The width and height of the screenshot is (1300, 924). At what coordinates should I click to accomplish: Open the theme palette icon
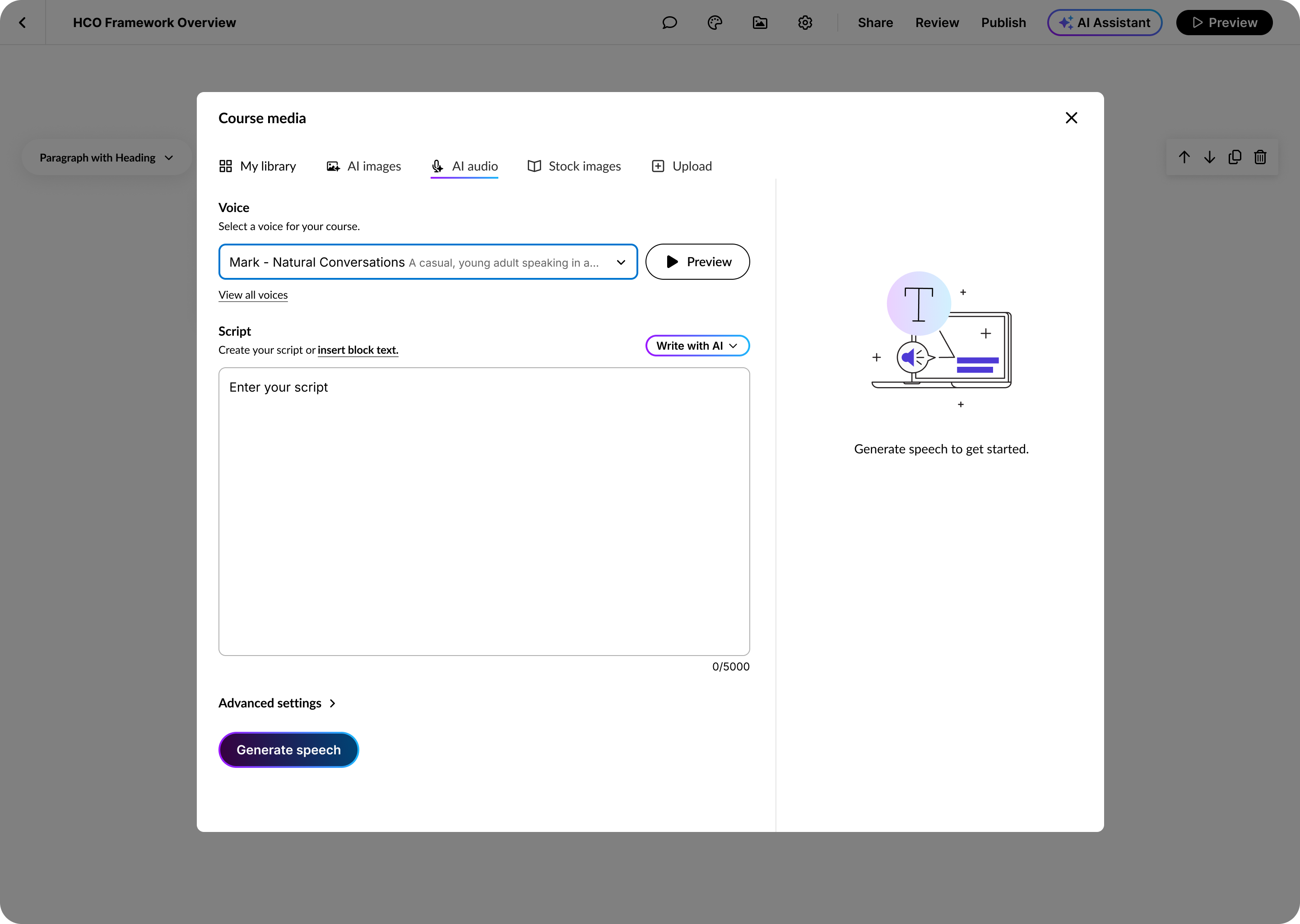[715, 23]
